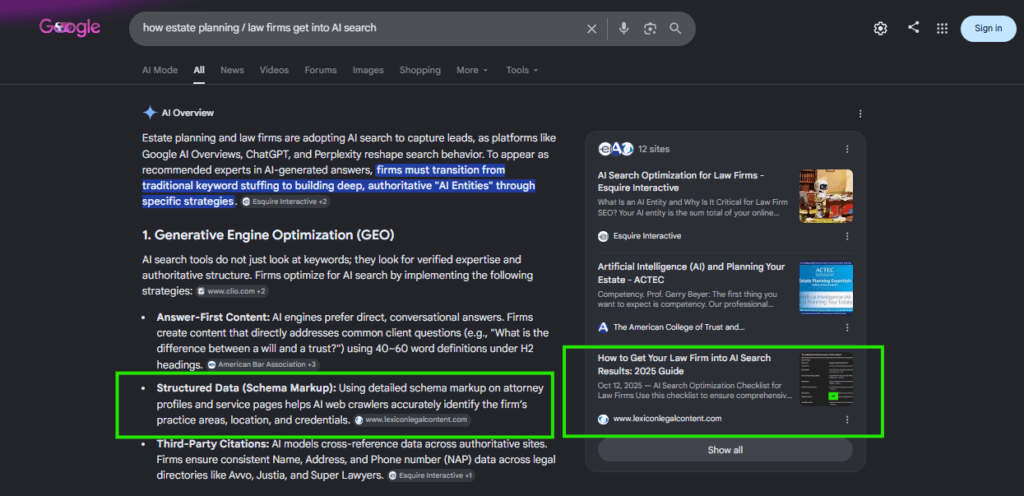Switch to the Videos tab
This screenshot has width=1024, height=496.
tap(274, 70)
